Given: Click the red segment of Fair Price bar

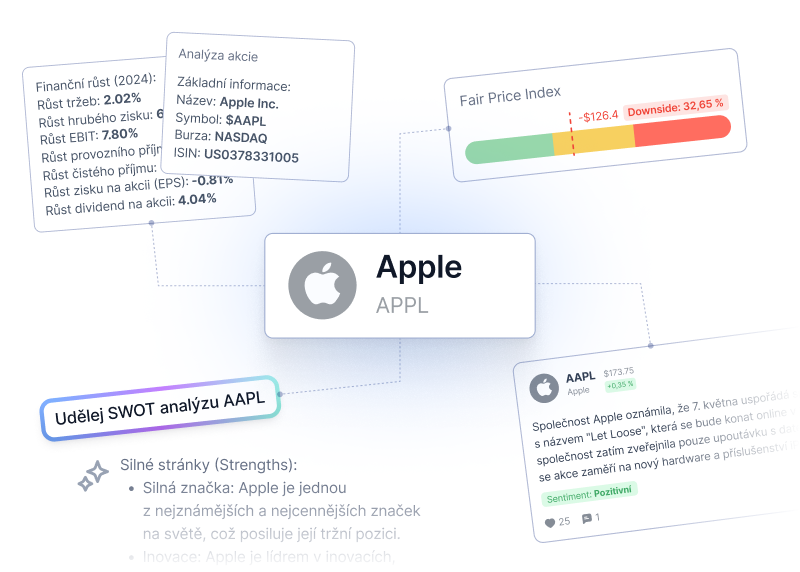Looking at the screenshot, I should click(x=683, y=130).
